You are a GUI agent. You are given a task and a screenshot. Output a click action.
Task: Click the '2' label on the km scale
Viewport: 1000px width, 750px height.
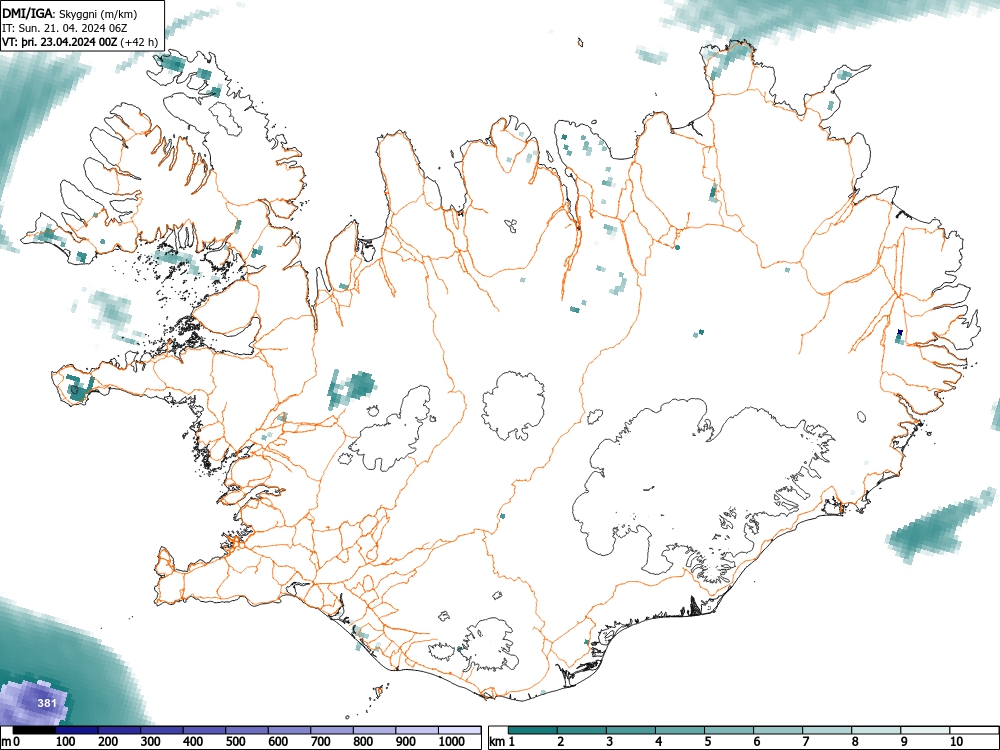click(x=560, y=741)
